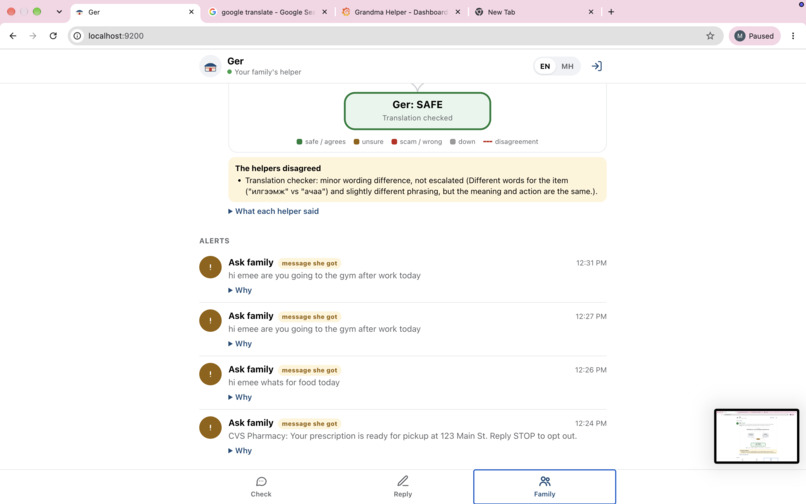Screen dimensions: 806x504
Task: Switch language to MH
Action: [x=567, y=66]
